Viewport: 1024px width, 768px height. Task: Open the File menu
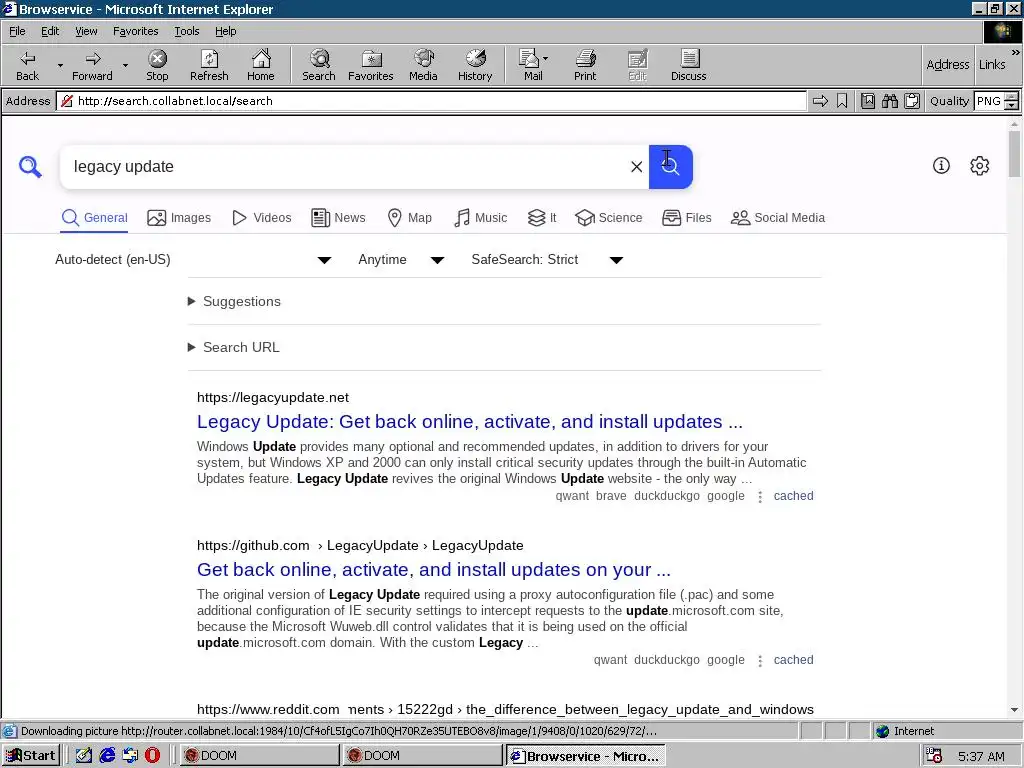(17, 31)
